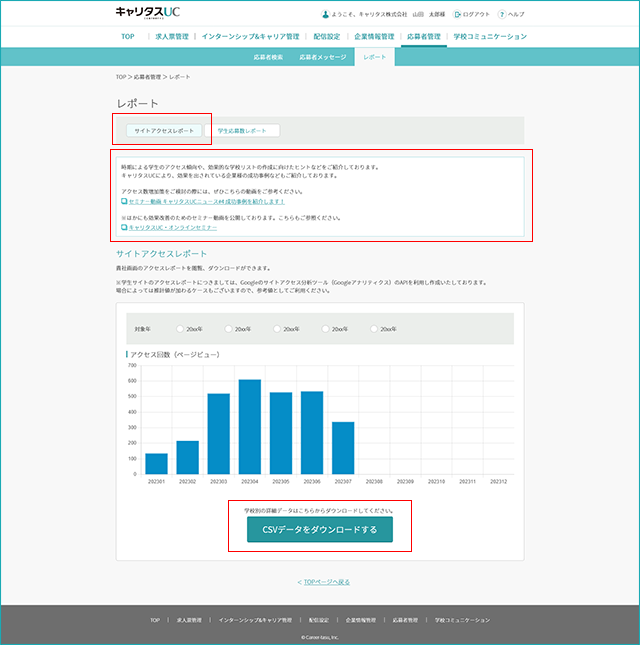Viewport: 640px width, 645px height.
Task: Select the サイトアクセスレポート tab
Action: (164, 130)
